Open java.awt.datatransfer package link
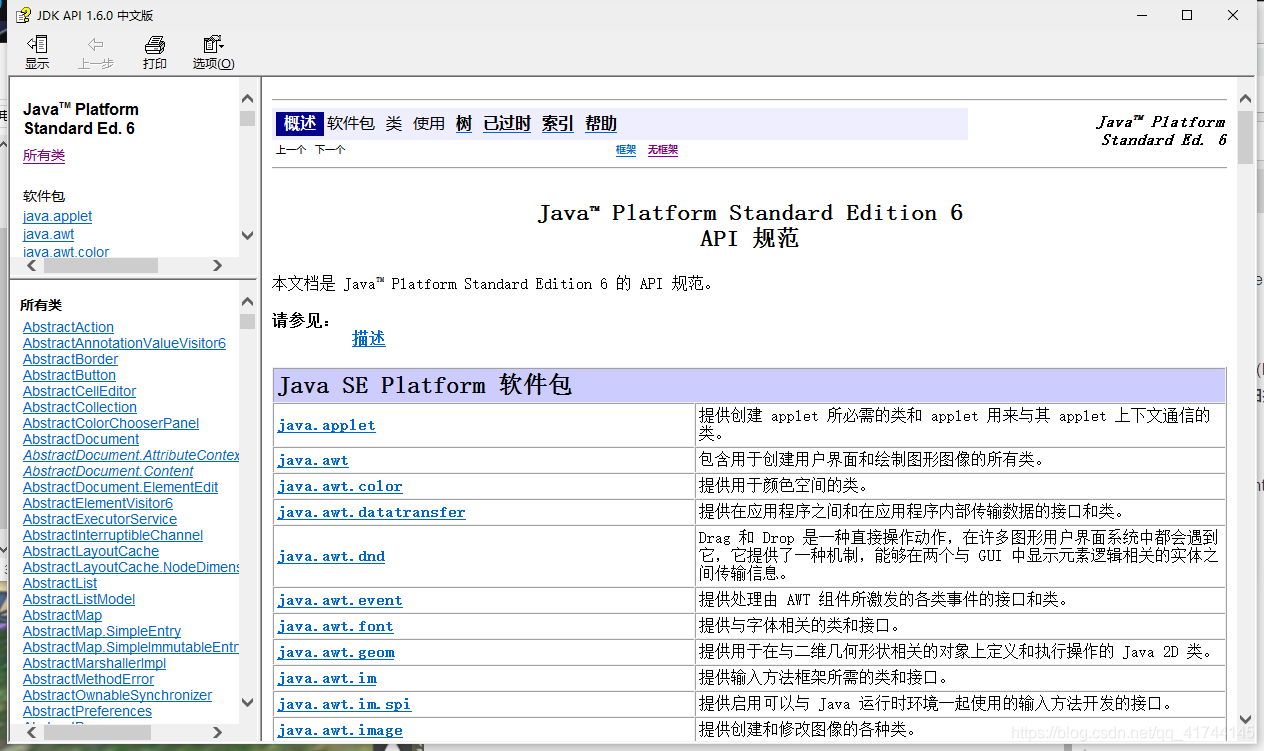 click(x=372, y=512)
